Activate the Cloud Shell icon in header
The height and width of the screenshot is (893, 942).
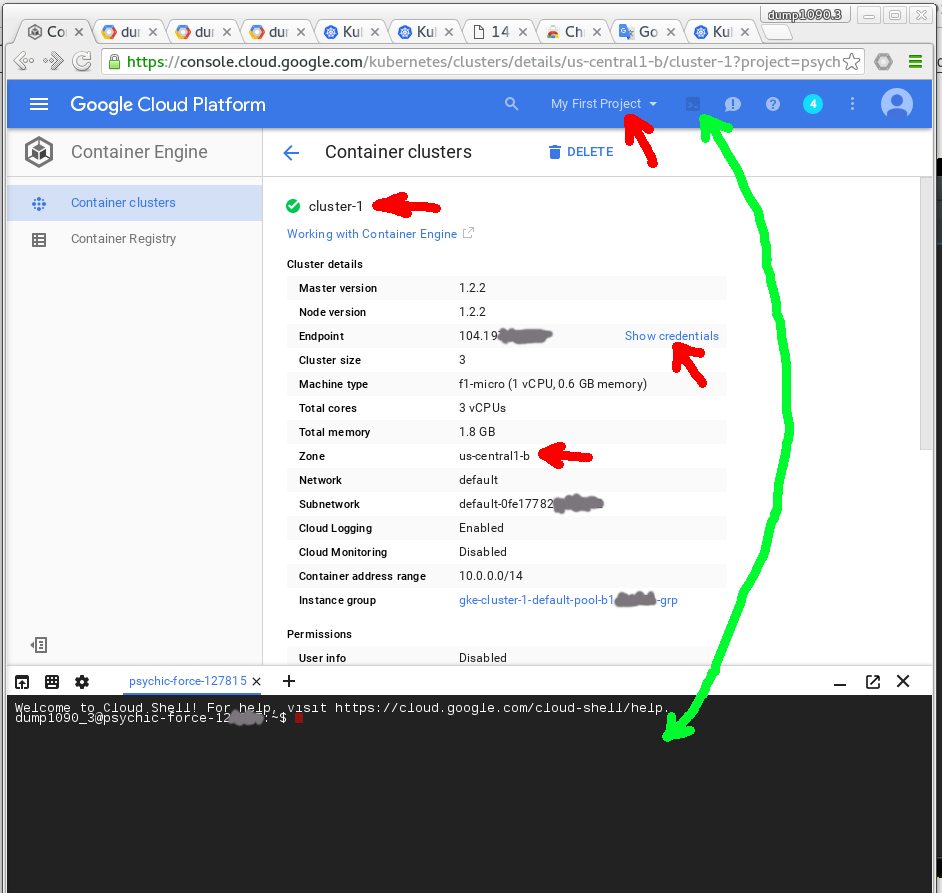click(693, 105)
